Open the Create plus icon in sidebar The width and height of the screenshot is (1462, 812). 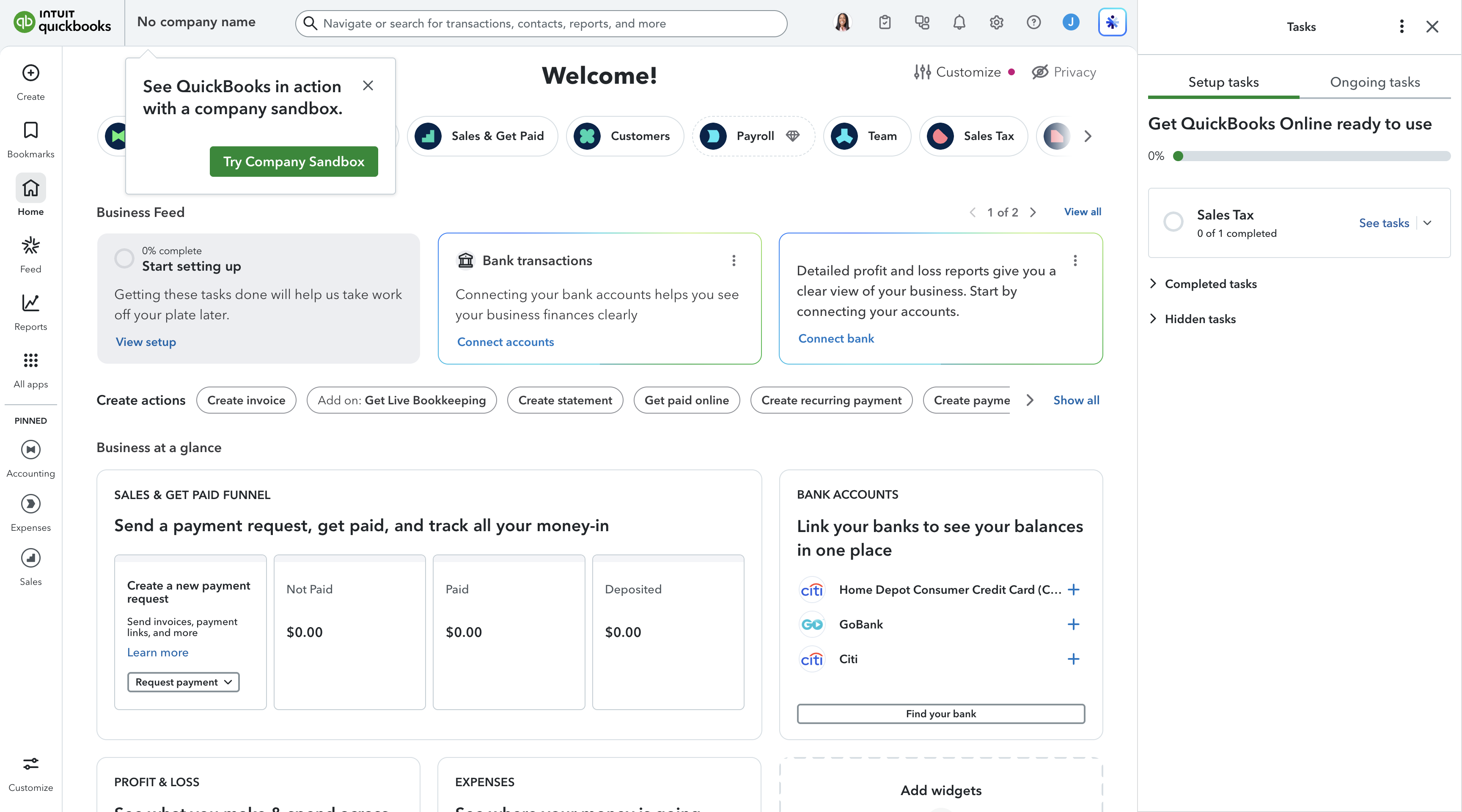coord(30,73)
